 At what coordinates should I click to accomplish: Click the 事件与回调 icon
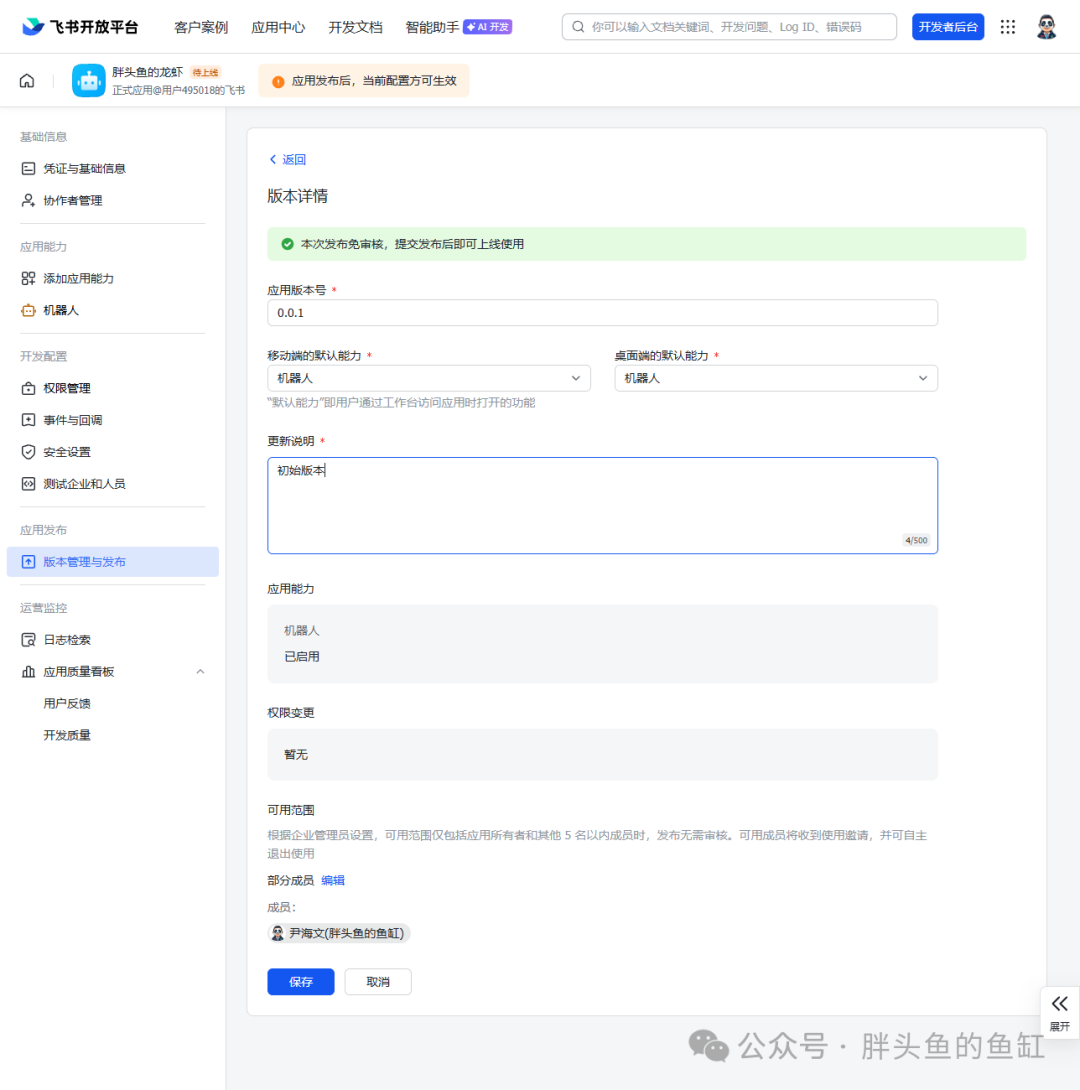(28, 420)
